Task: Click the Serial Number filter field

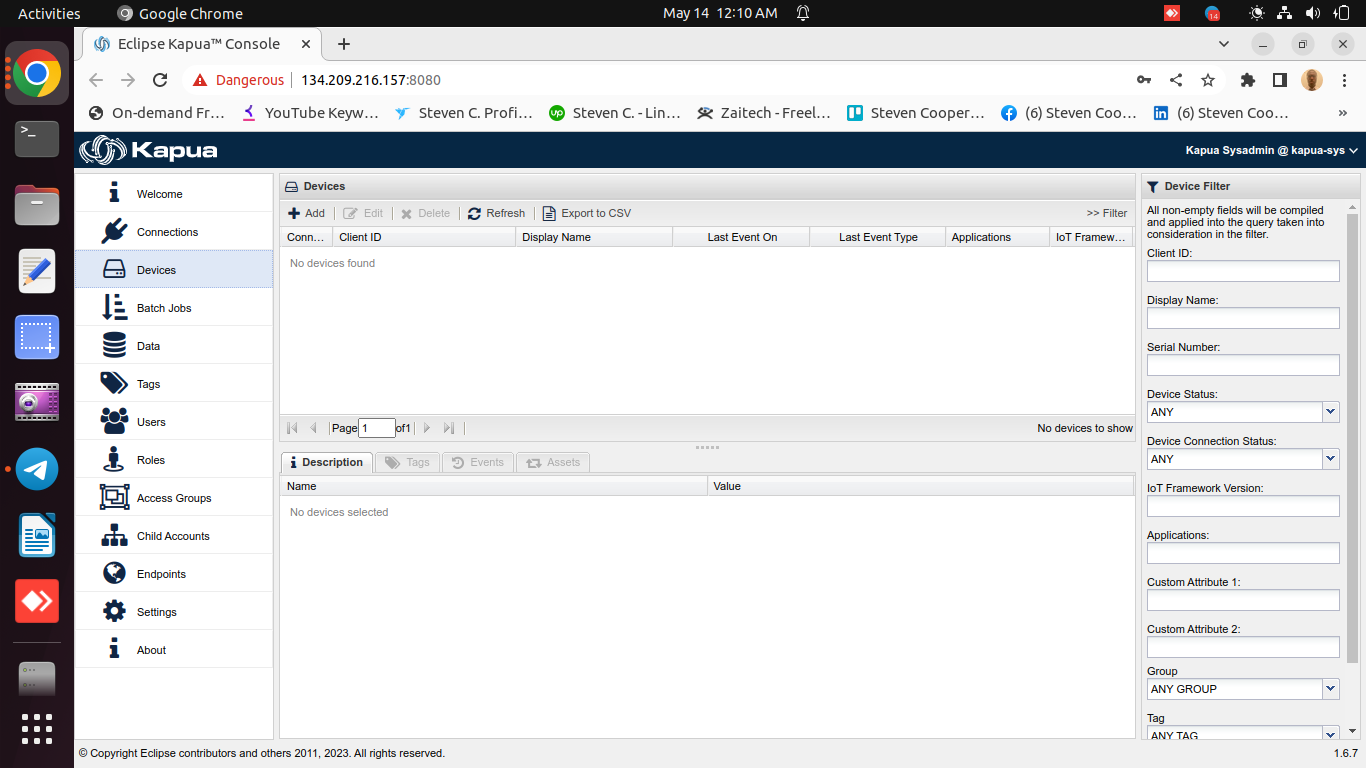Action: point(1243,365)
